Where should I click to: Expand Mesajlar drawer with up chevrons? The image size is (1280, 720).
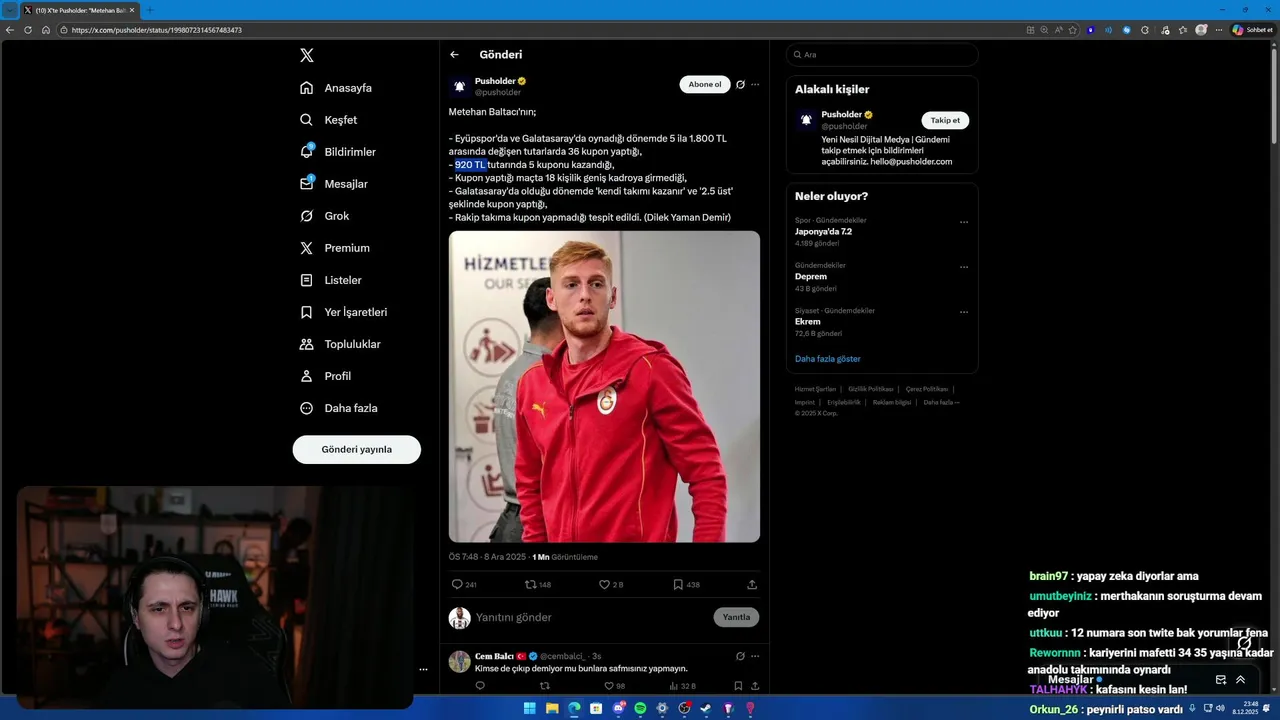[1240, 680]
